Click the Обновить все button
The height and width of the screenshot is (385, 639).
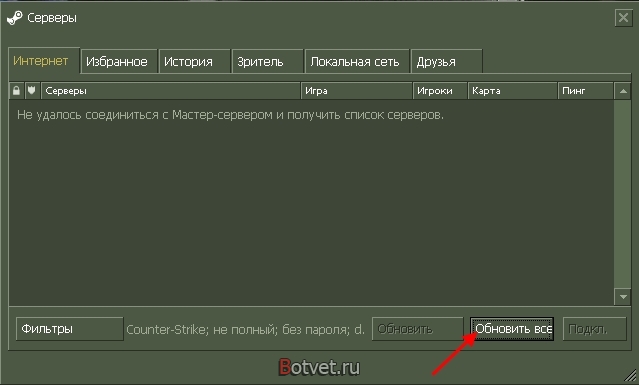pos(512,329)
